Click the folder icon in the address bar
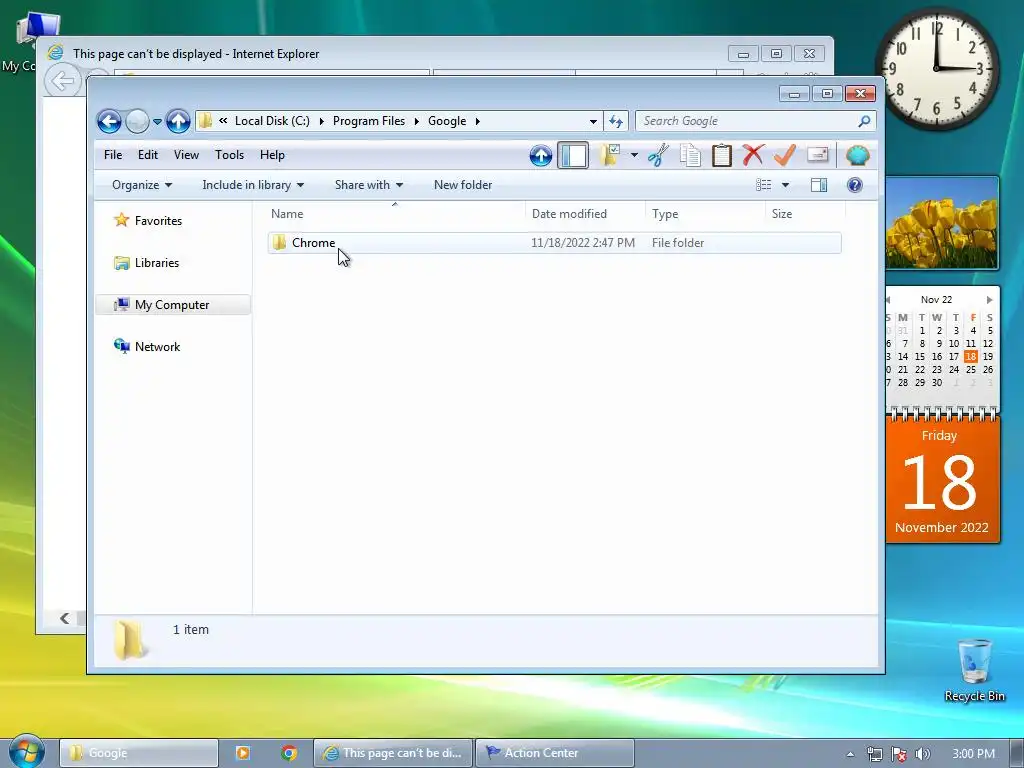This screenshot has height=768, width=1024. click(206, 121)
